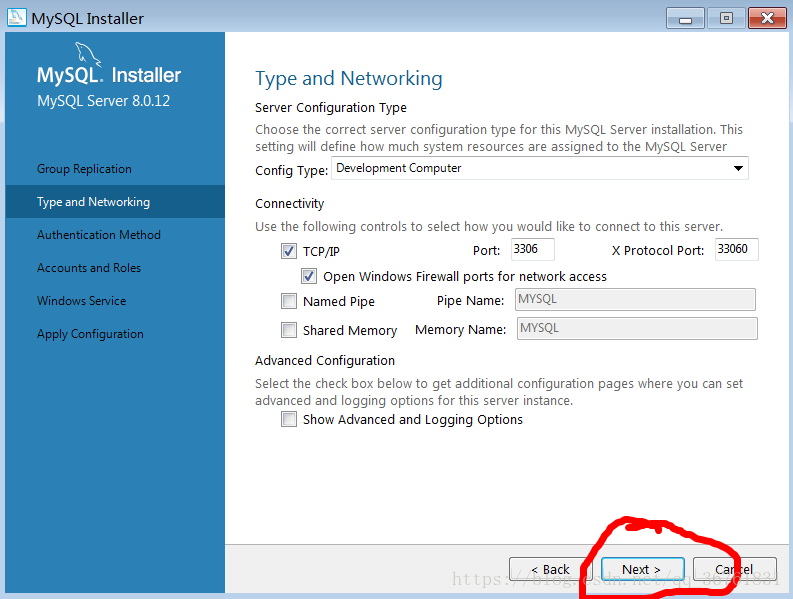Click the Port field showing 3306
Viewport: 793px width, 599px height.
[533, 249]
